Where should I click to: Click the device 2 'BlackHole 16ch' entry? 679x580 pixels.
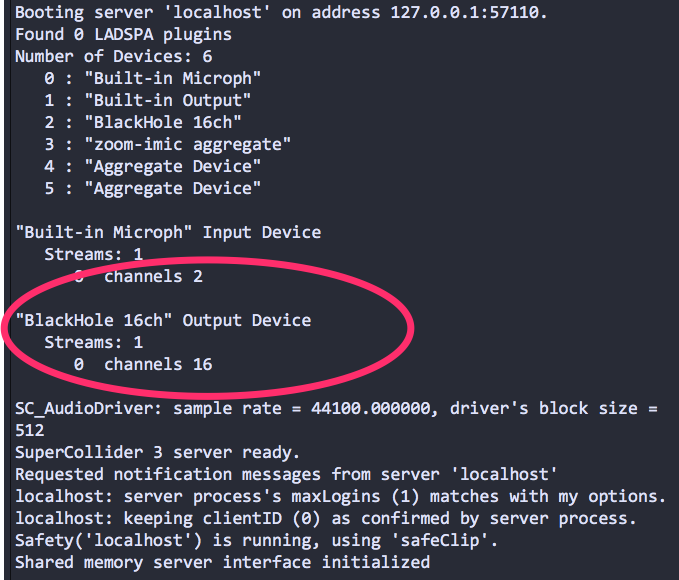(142, 122)
